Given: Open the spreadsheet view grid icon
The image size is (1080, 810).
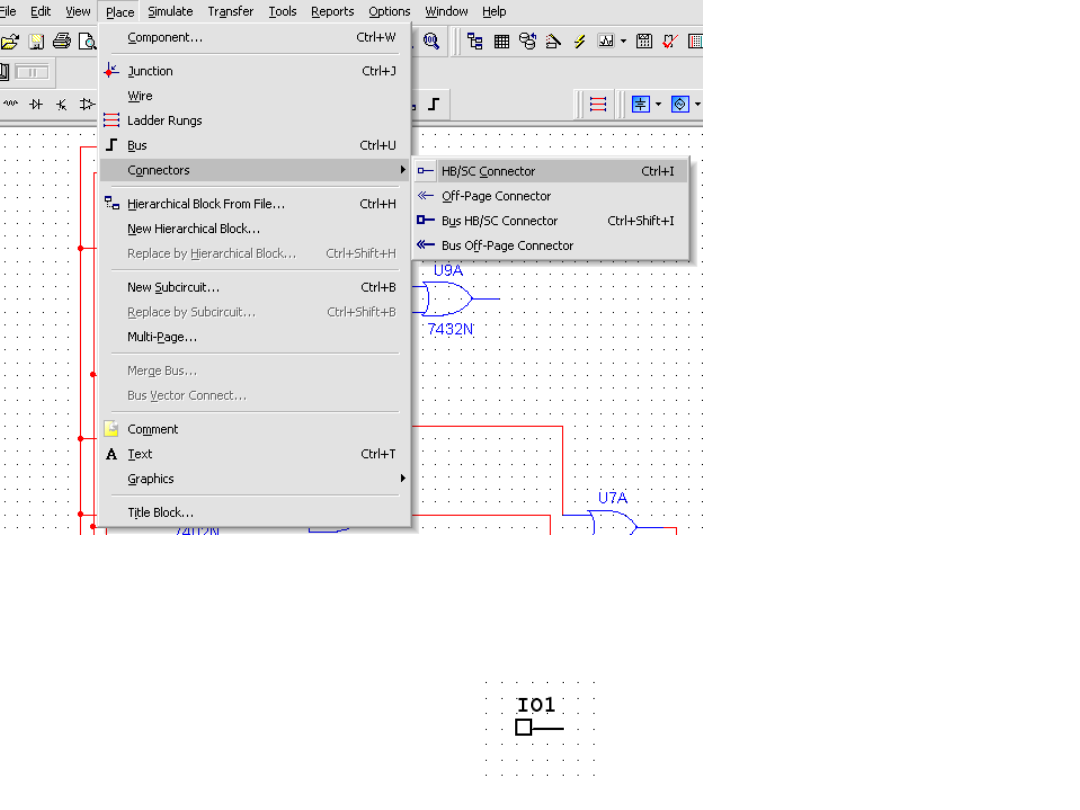Looking at the screenshot, I should (501, 41).
